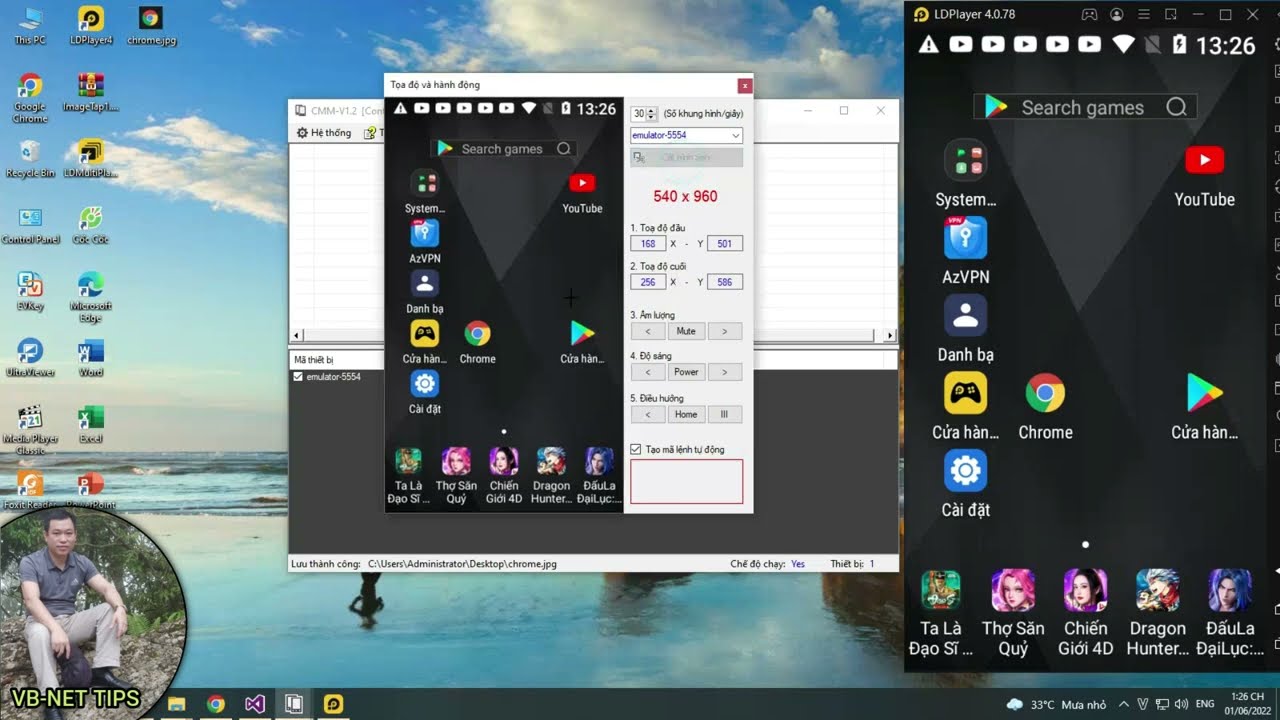Open the System apps folder in LDPlayer
This screenshot has width=1280, height=720.
(966, 173)
